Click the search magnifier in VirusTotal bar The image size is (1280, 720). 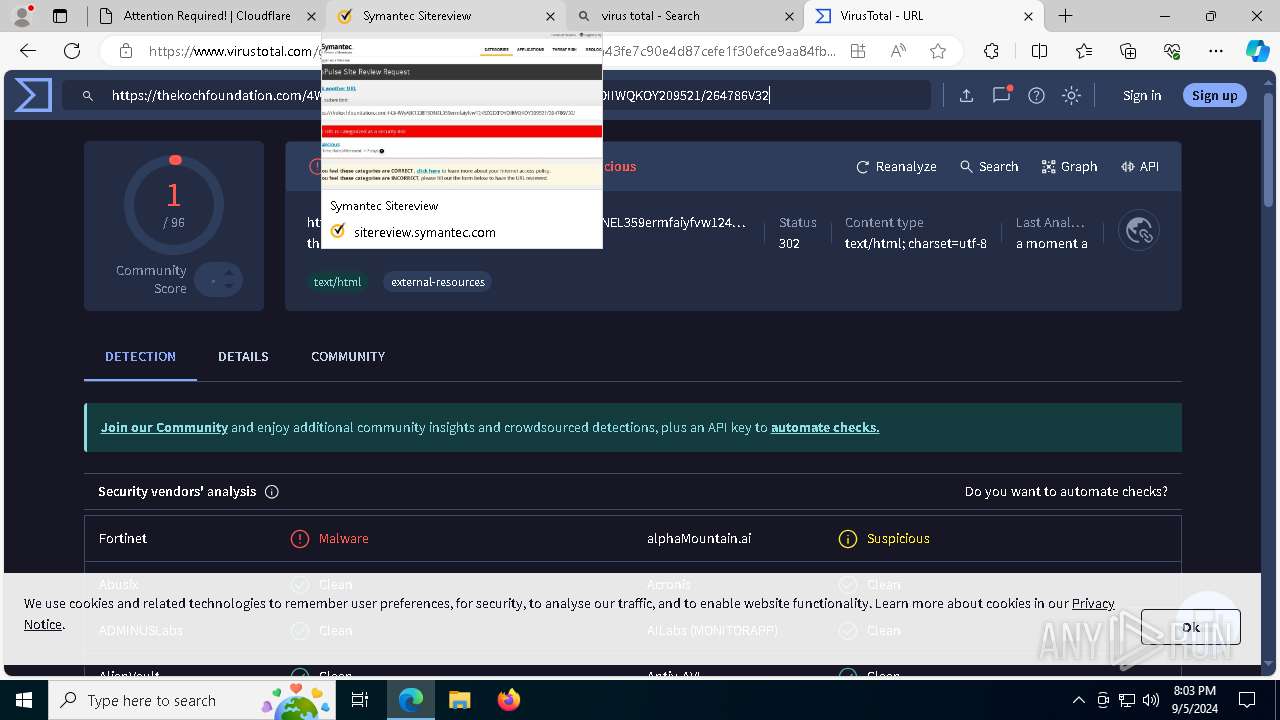pos(88,96)
